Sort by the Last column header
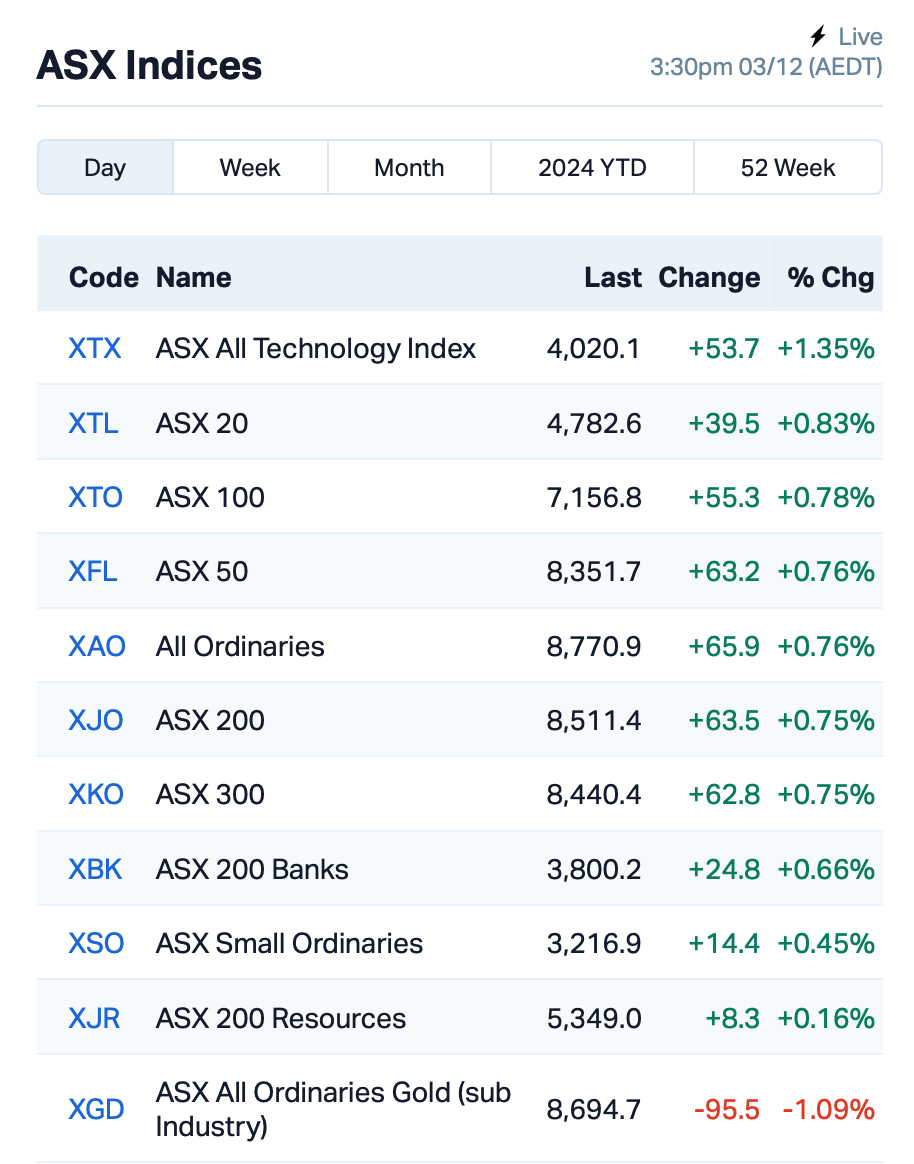914x1164 pixels. 613,278
